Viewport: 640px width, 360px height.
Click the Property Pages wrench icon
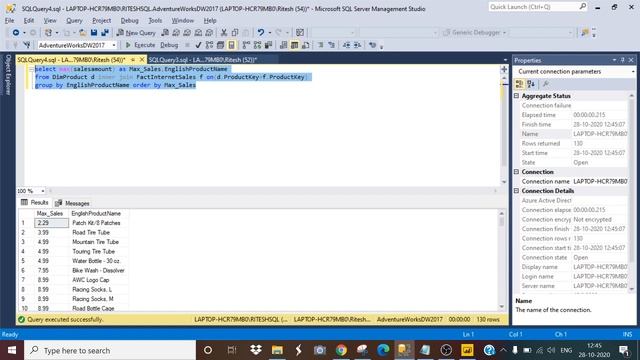546,84
